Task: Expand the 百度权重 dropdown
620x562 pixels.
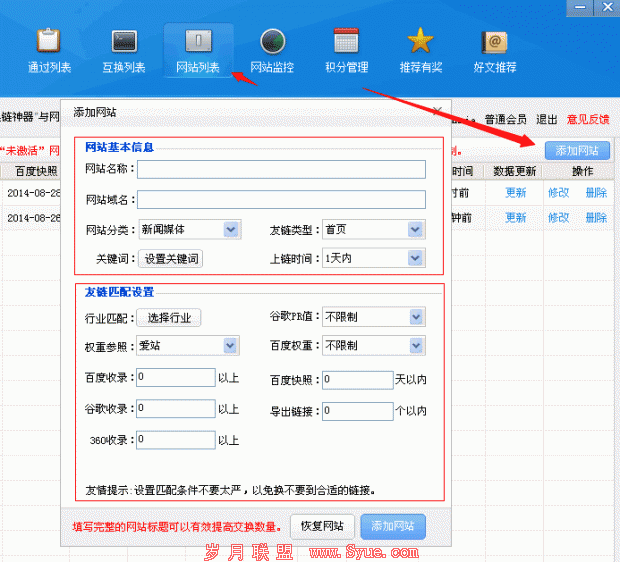Action: tap(374, 346)
